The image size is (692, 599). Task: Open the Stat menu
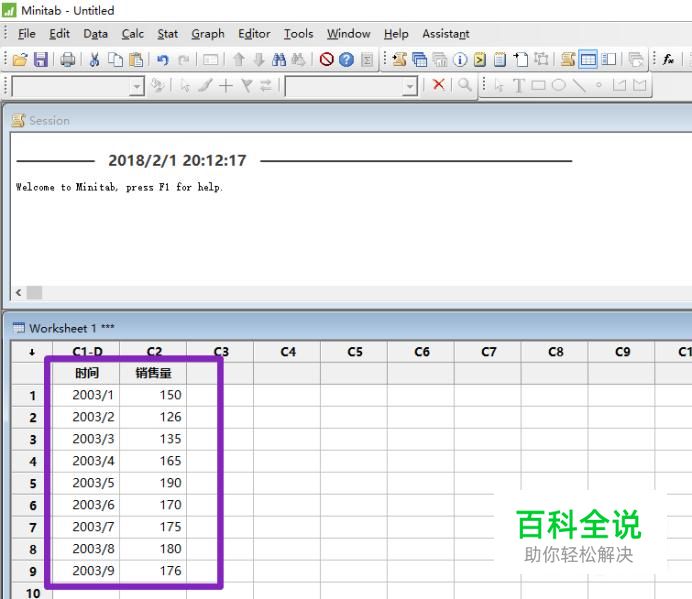[x=168, y=34]
